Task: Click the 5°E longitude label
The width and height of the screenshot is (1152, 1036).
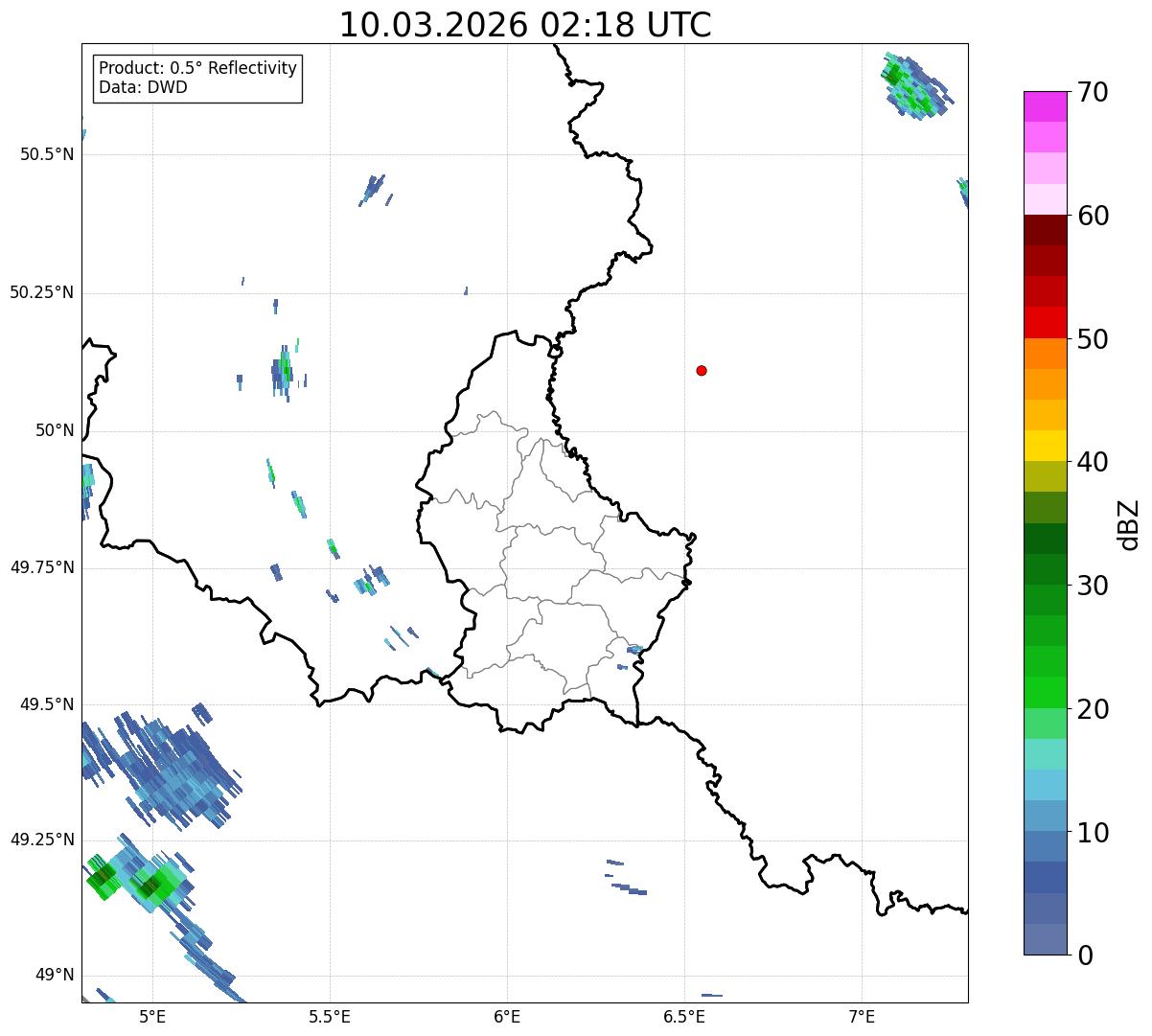Action: pyautogui.click(x=152, y=1016)
